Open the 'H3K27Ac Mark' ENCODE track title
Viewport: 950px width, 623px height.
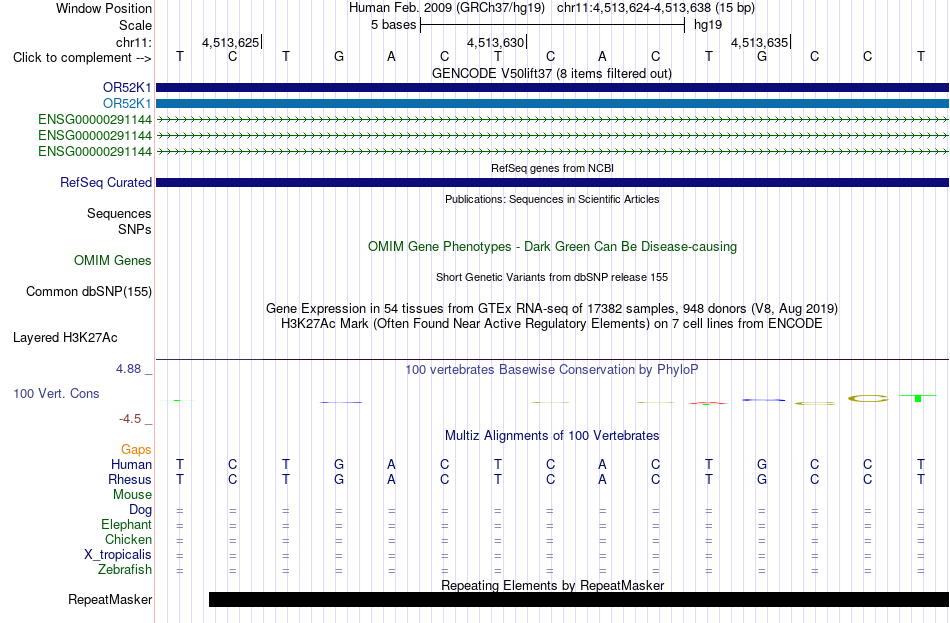(x=552, y=324)
